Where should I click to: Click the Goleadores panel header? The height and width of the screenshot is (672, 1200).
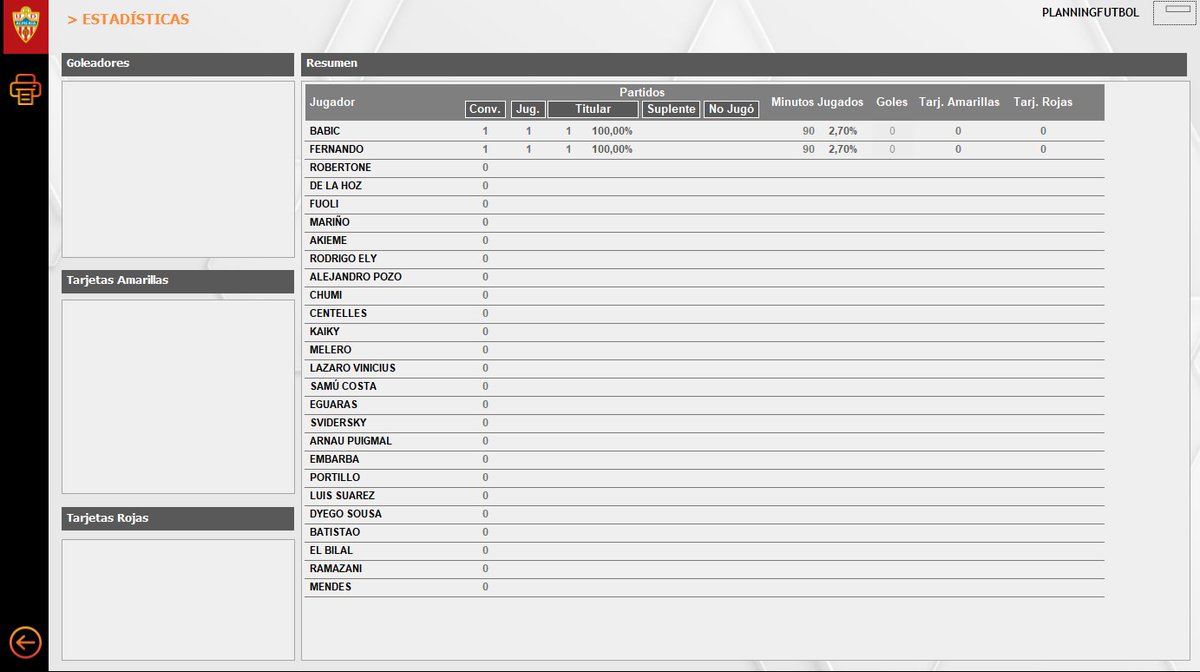[178, 64]
